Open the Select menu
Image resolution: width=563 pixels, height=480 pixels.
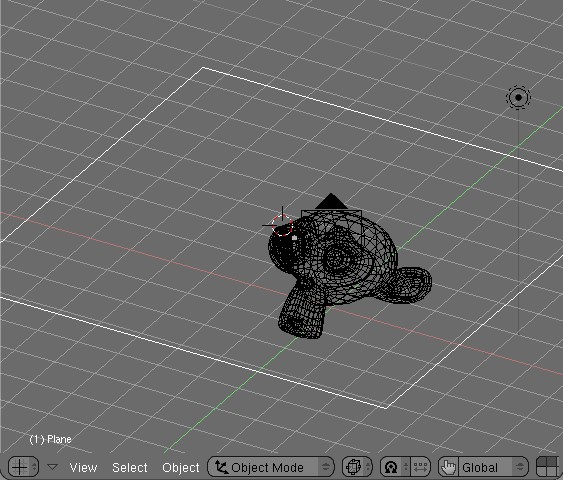[x=130, y=467]
